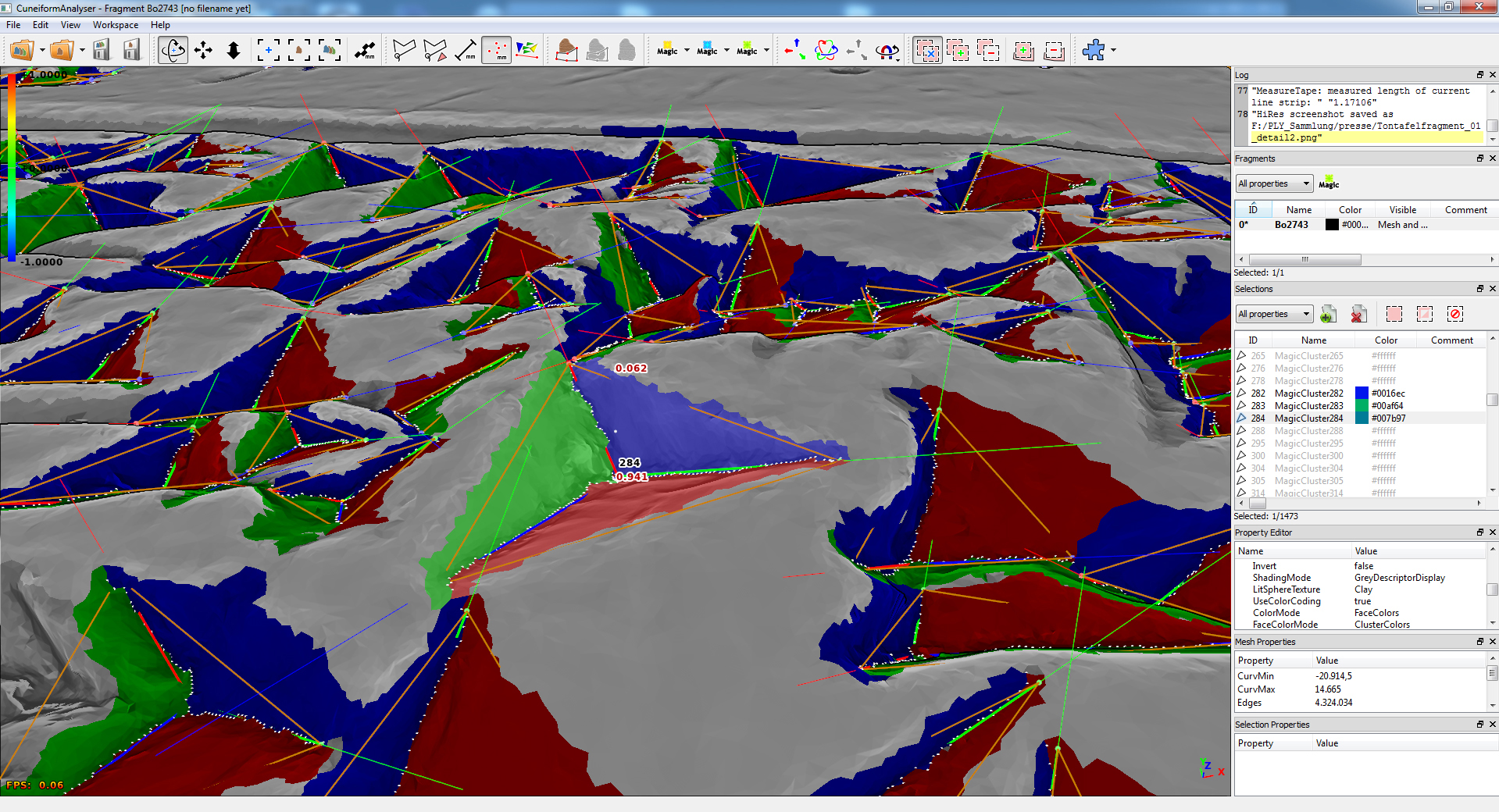This screenshot has width=1499, height=812.
Task: Open All properties dropdown in Fragments panel
Action: [x=1273, y=183]
